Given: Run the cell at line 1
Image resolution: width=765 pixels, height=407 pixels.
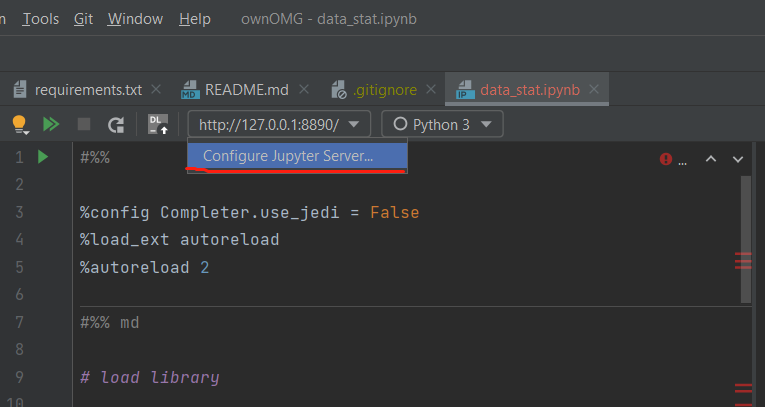Looking at the screenshot, I should coord(43,157).
